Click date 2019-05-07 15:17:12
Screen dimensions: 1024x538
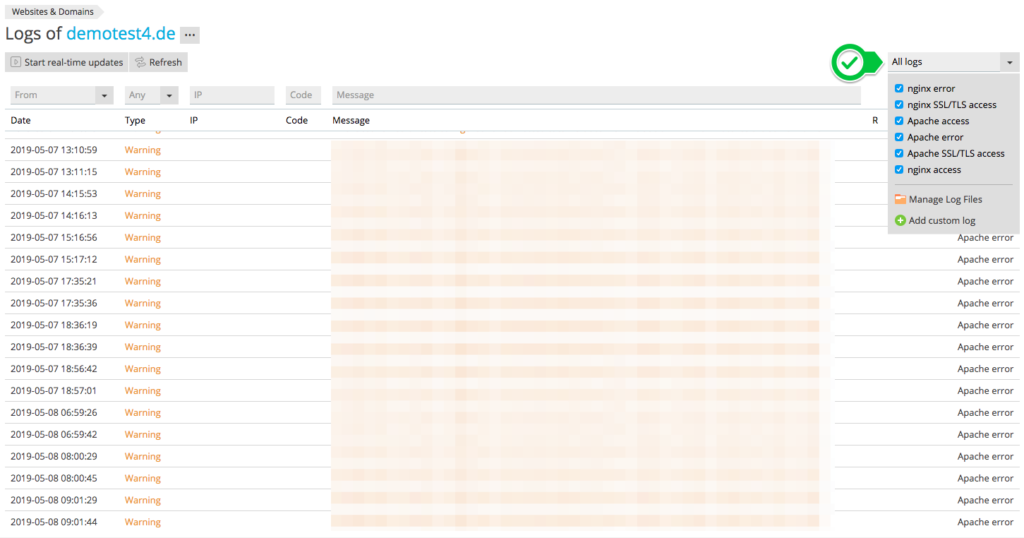54,259
